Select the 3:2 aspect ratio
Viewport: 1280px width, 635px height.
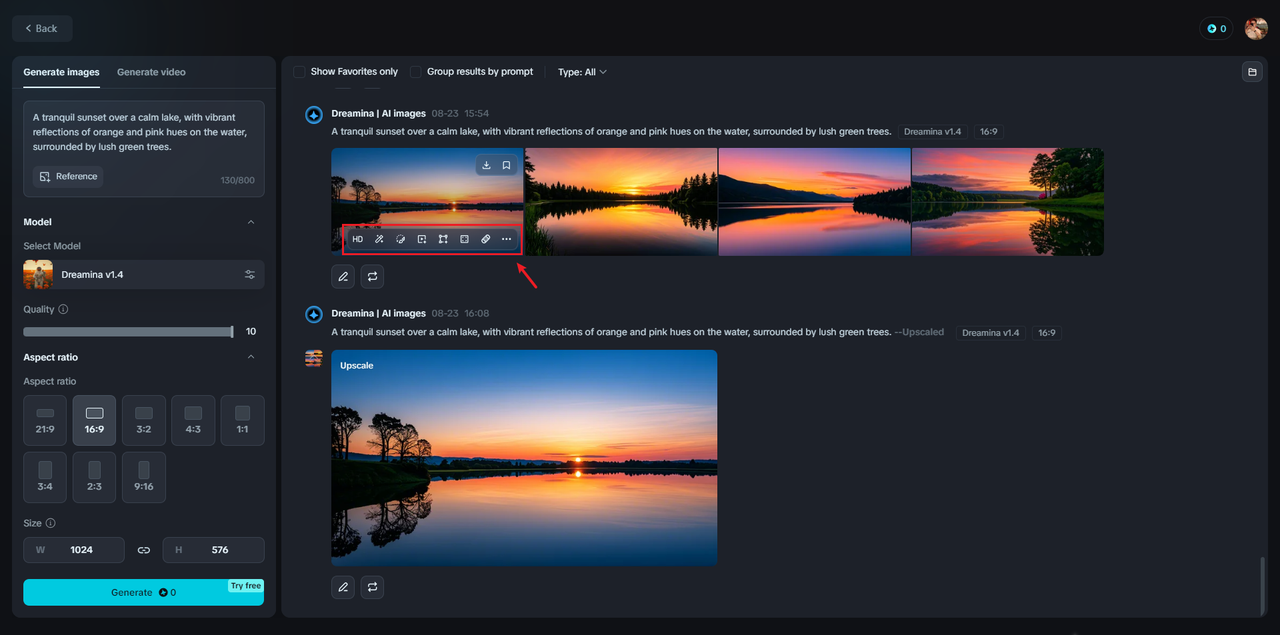pos(144,420)
